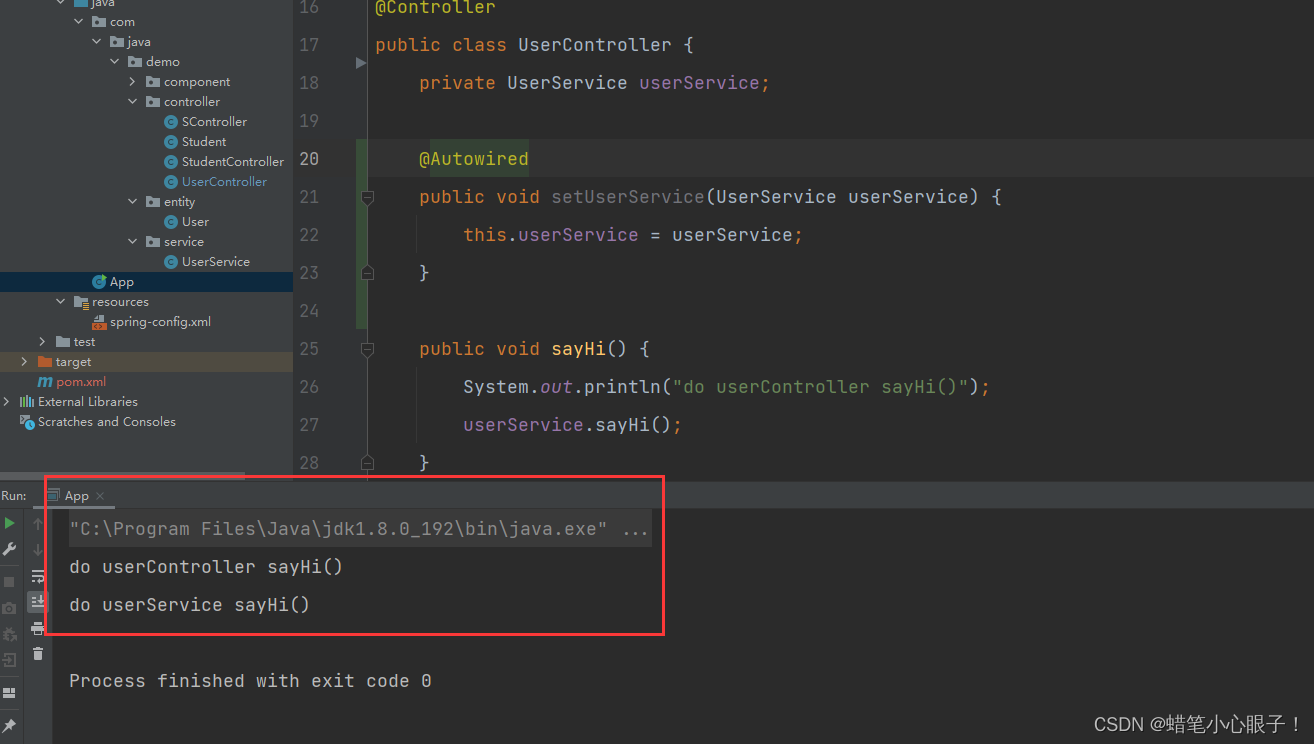Expand the target folder
This screenshot has width=1314, height=744.
click(24, 362)
